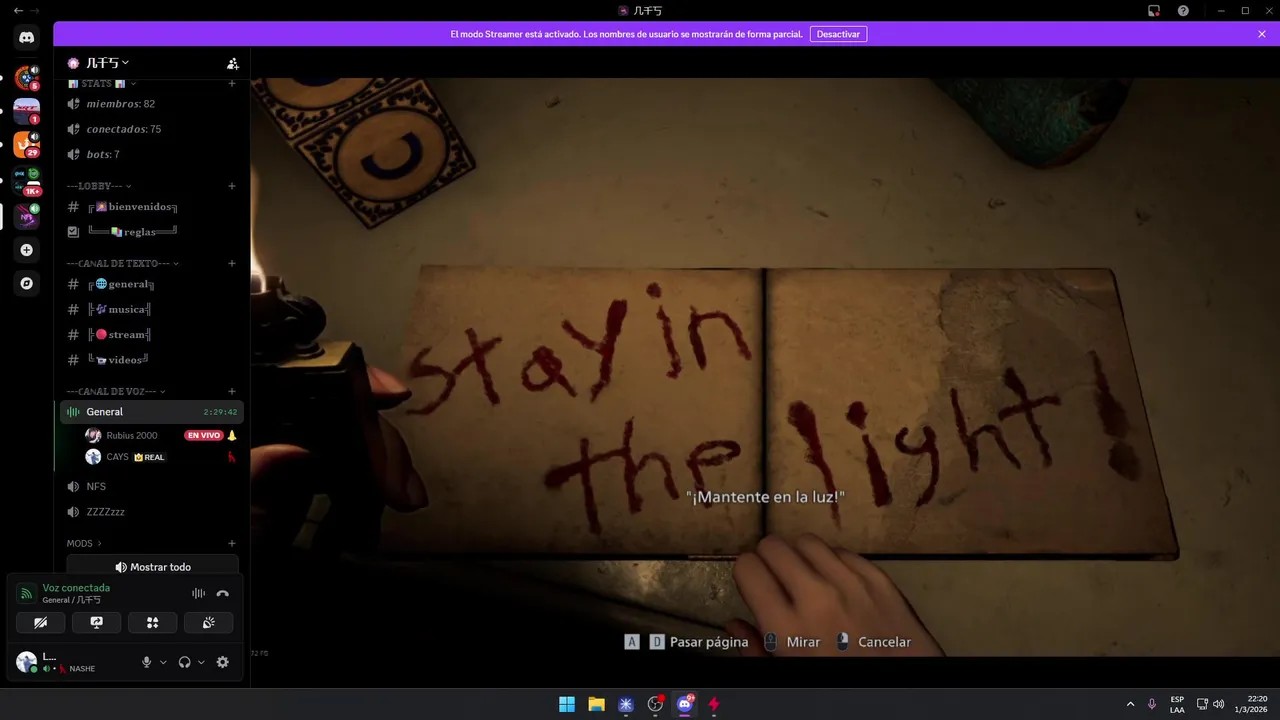This screenshot has height=720, width=1280.
Task: Open the Discover servers compass icon
Action: [27, 283]
